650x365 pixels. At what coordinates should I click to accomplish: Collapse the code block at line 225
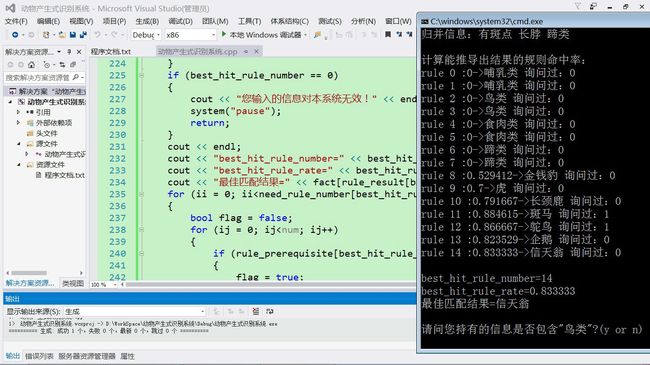click(x=141, y=75)
